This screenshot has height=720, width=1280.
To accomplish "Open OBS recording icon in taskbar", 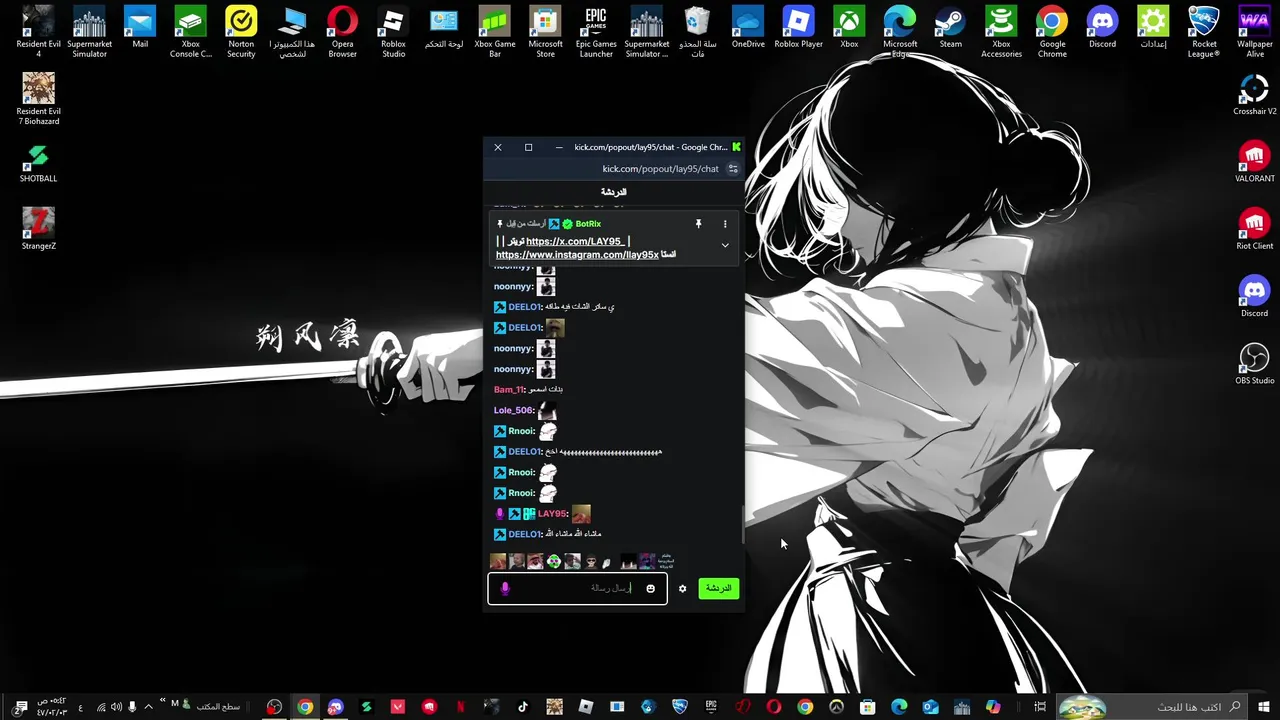I will coord(274,707).
